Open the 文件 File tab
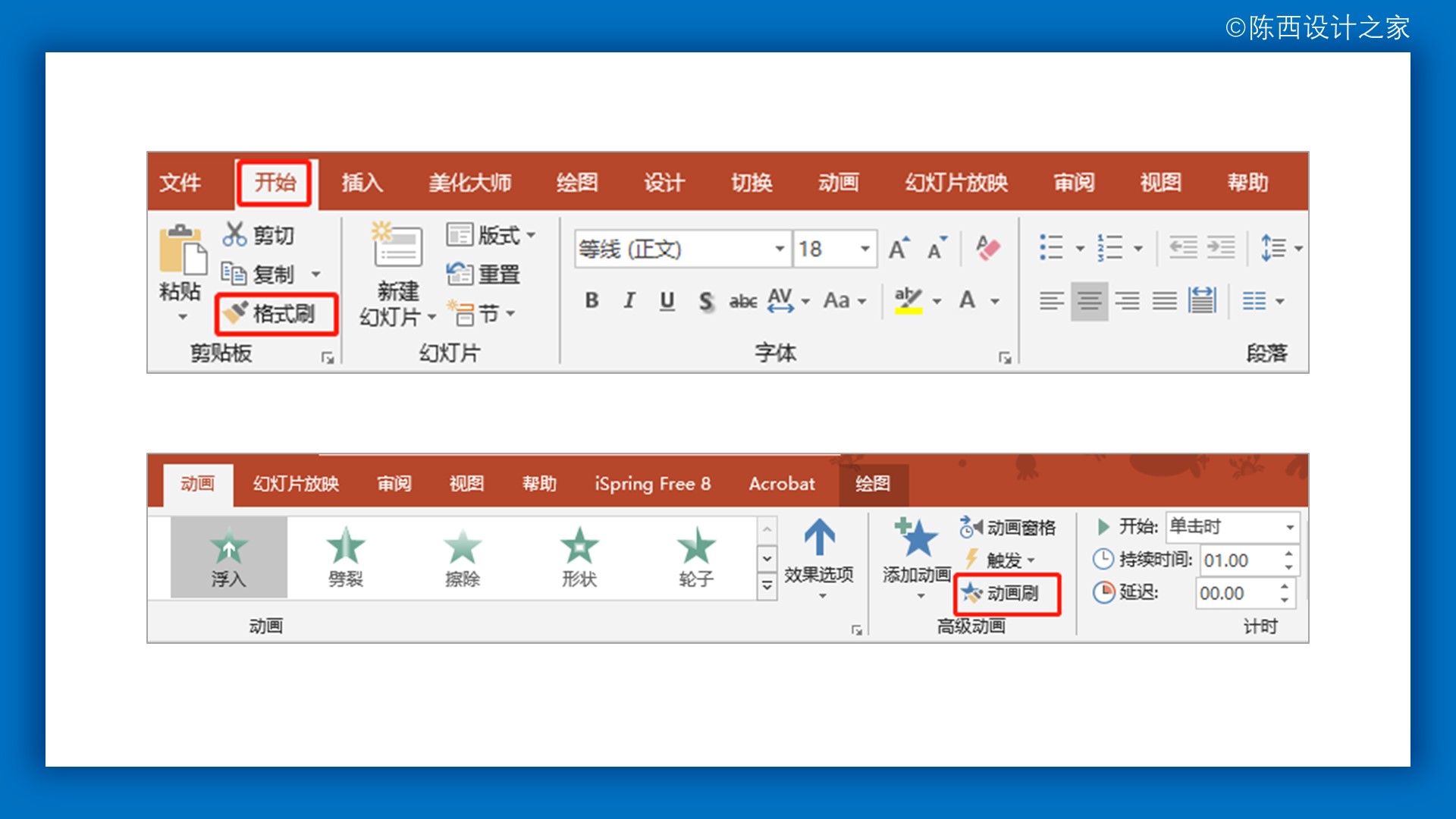The width and height of the screenshot is (1456, 819). pos(180,182)
